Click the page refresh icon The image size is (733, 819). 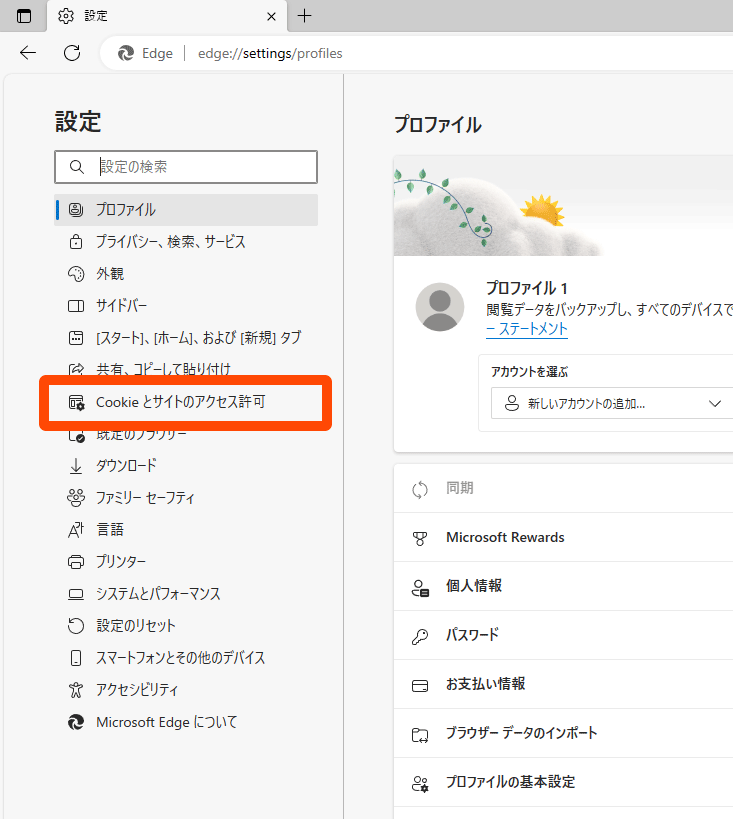[72, 53]
